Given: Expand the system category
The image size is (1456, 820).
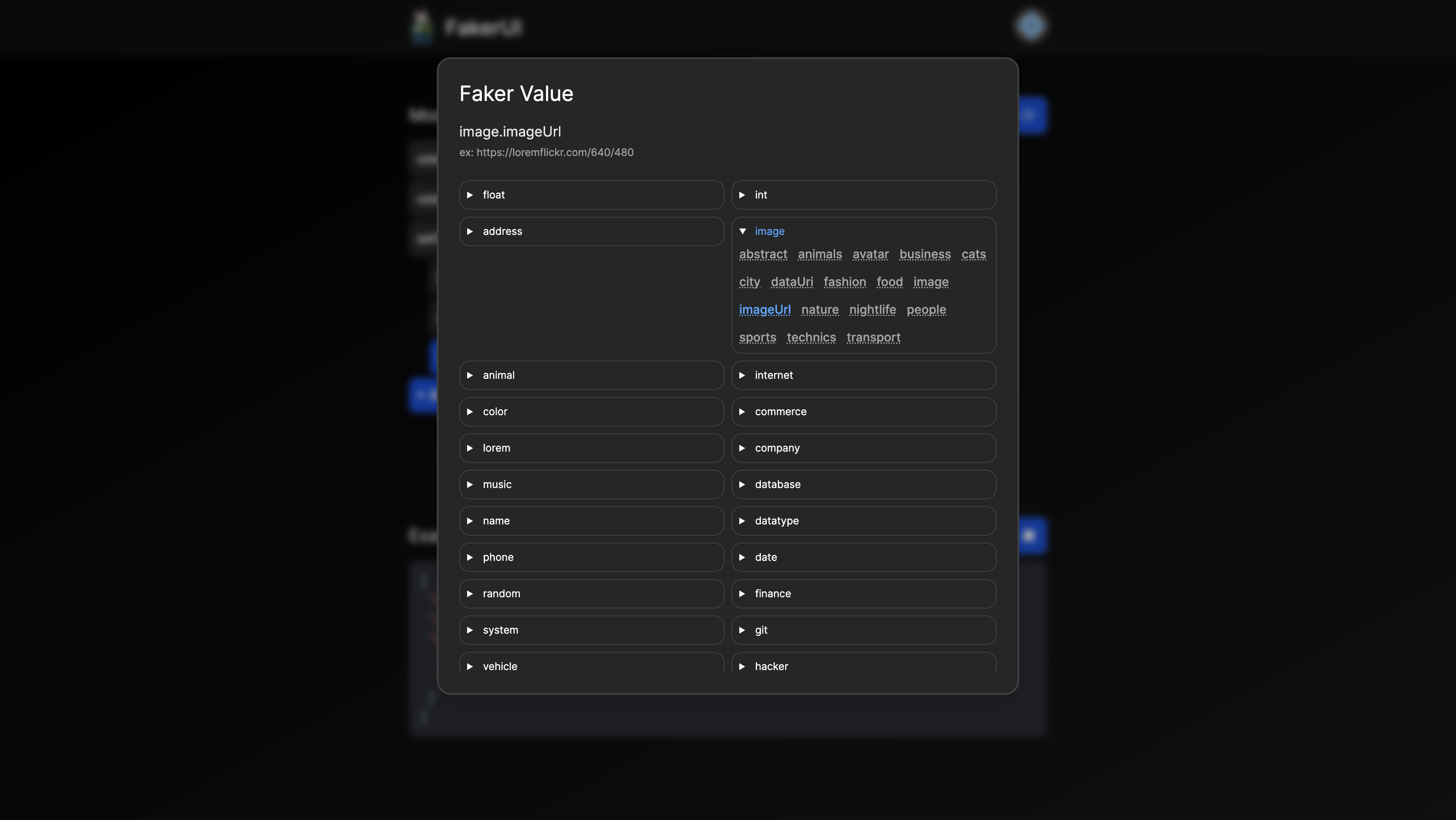Looking at the screenshot, I should point(591,630).
